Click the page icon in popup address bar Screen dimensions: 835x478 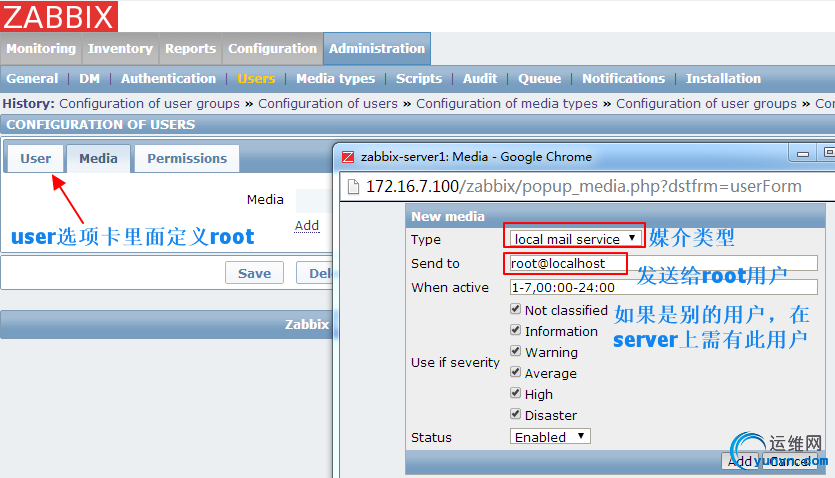coord(353,187)
